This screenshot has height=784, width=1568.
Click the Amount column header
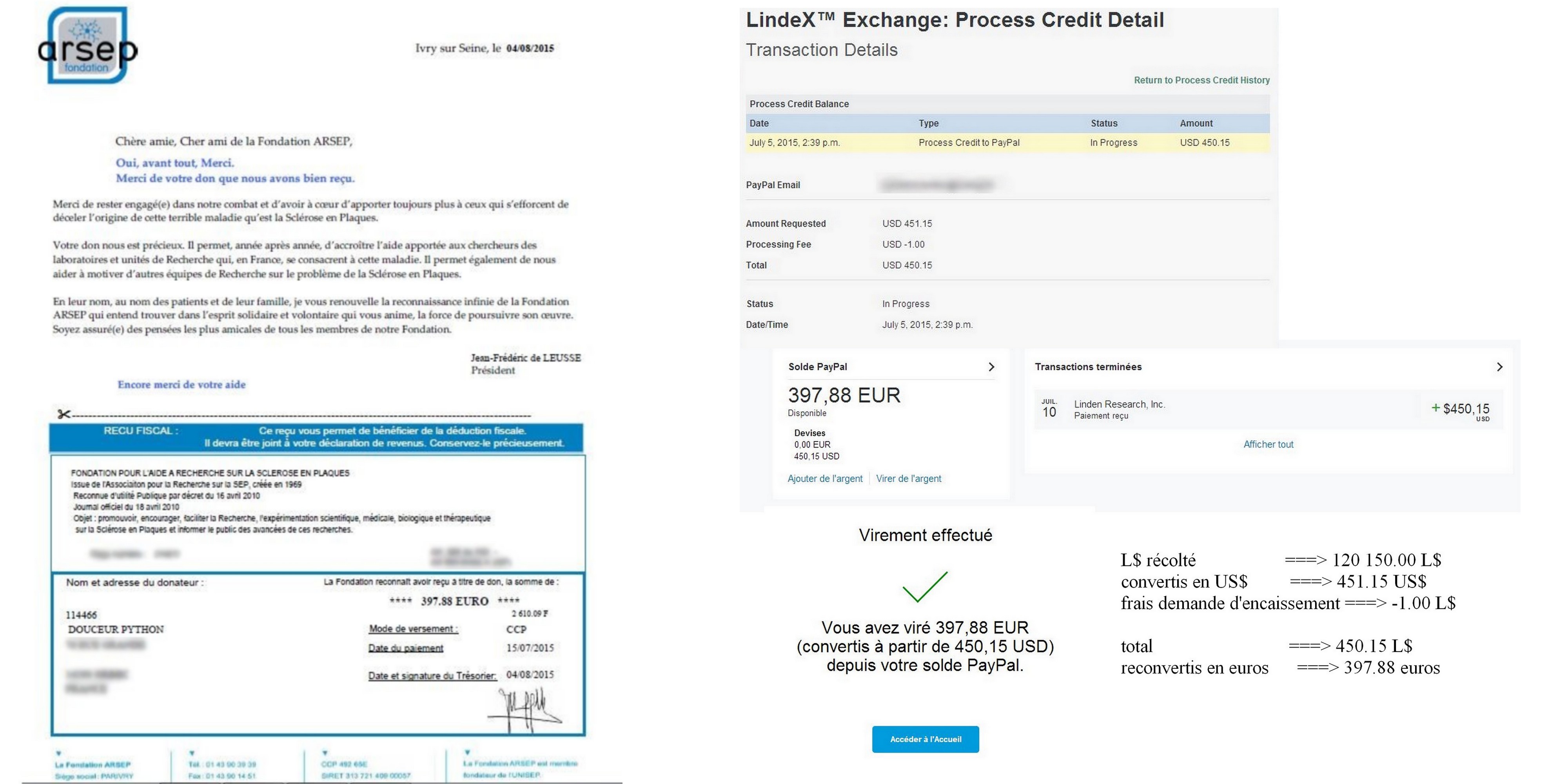coord(1196,123)
